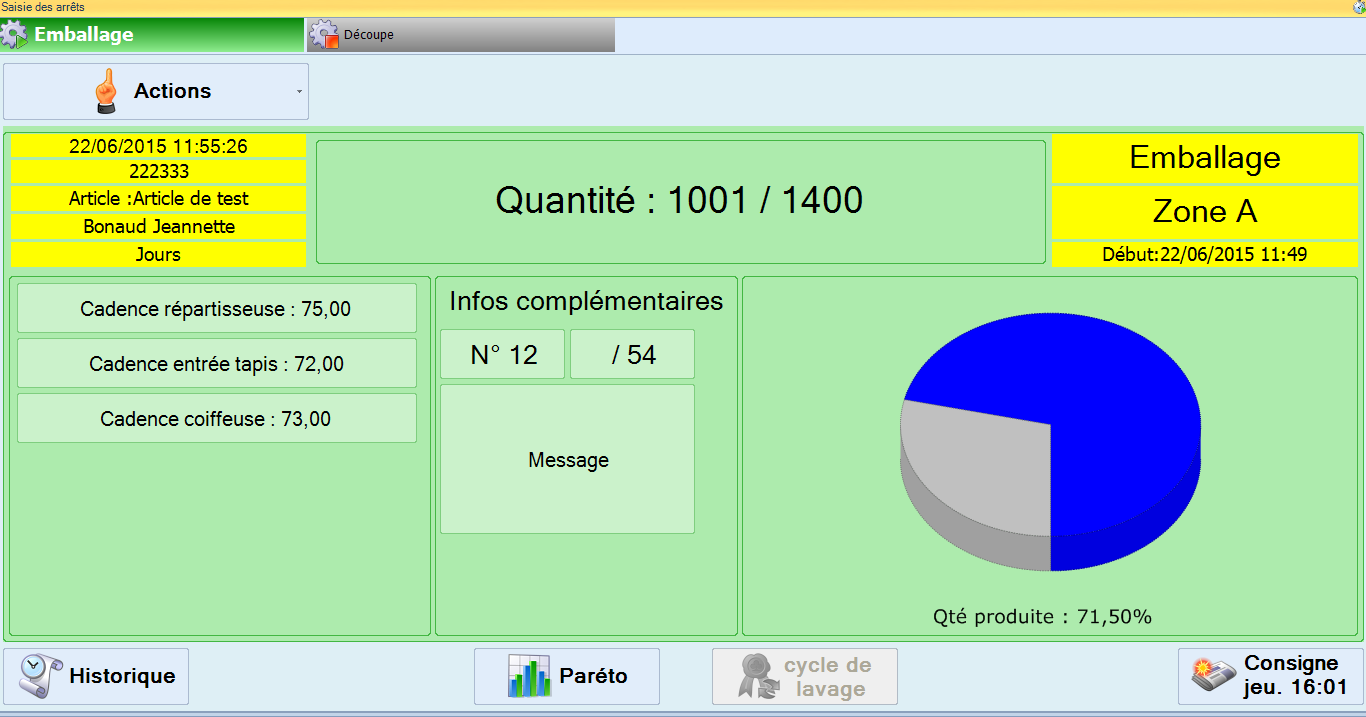This screenshot has width=1366, height=717.
Task: Click the gear icon on Découpe tab
Action: pos(324,35)
